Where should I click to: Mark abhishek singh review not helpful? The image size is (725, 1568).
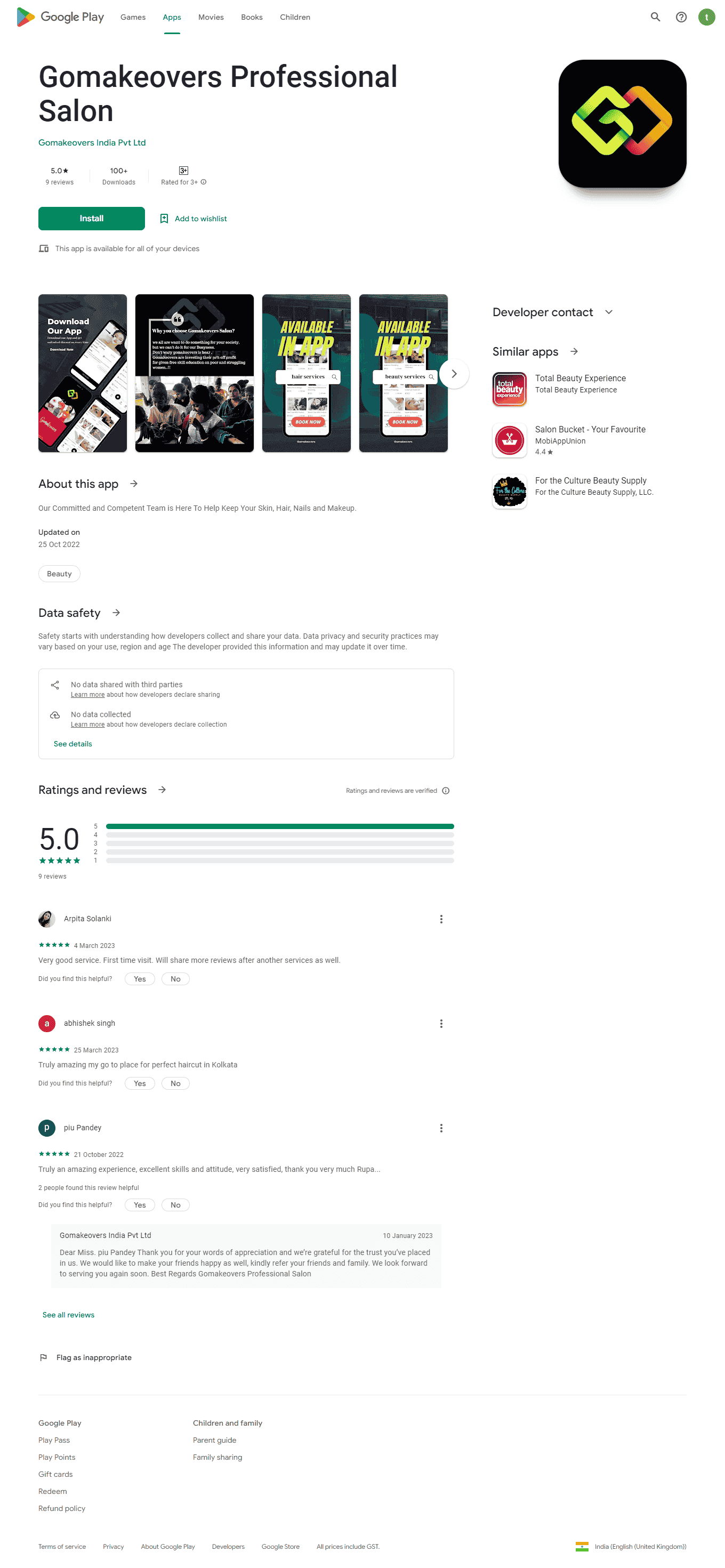click(175, 1083)
